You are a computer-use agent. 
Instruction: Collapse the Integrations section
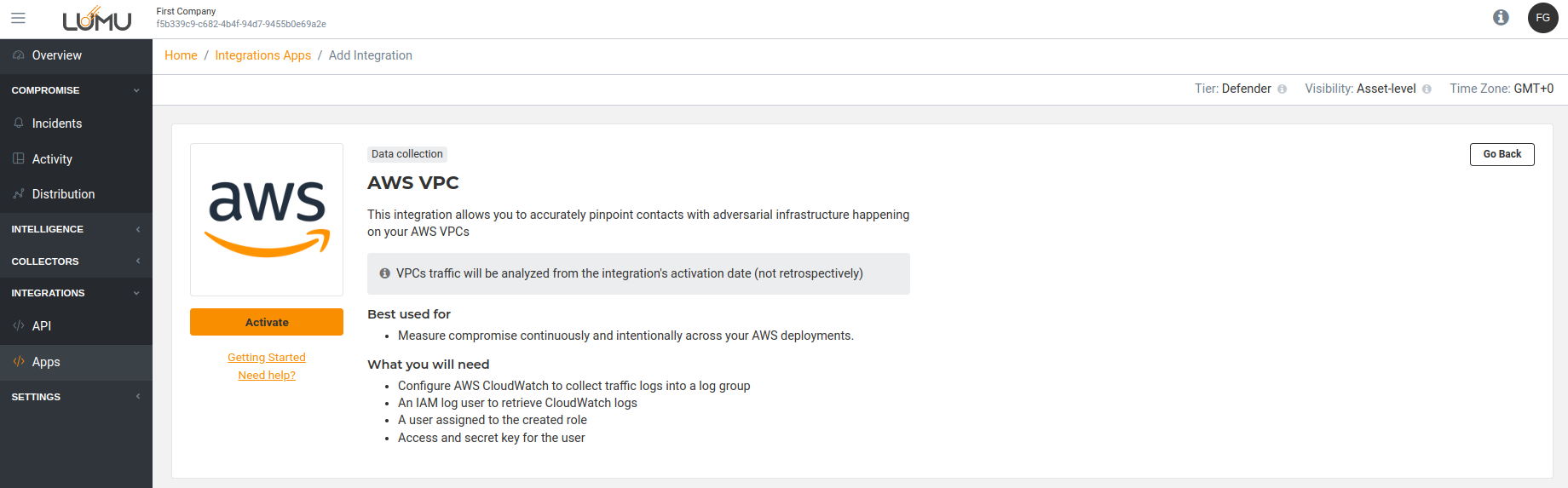pyautogui.click(x=136, y=293)
